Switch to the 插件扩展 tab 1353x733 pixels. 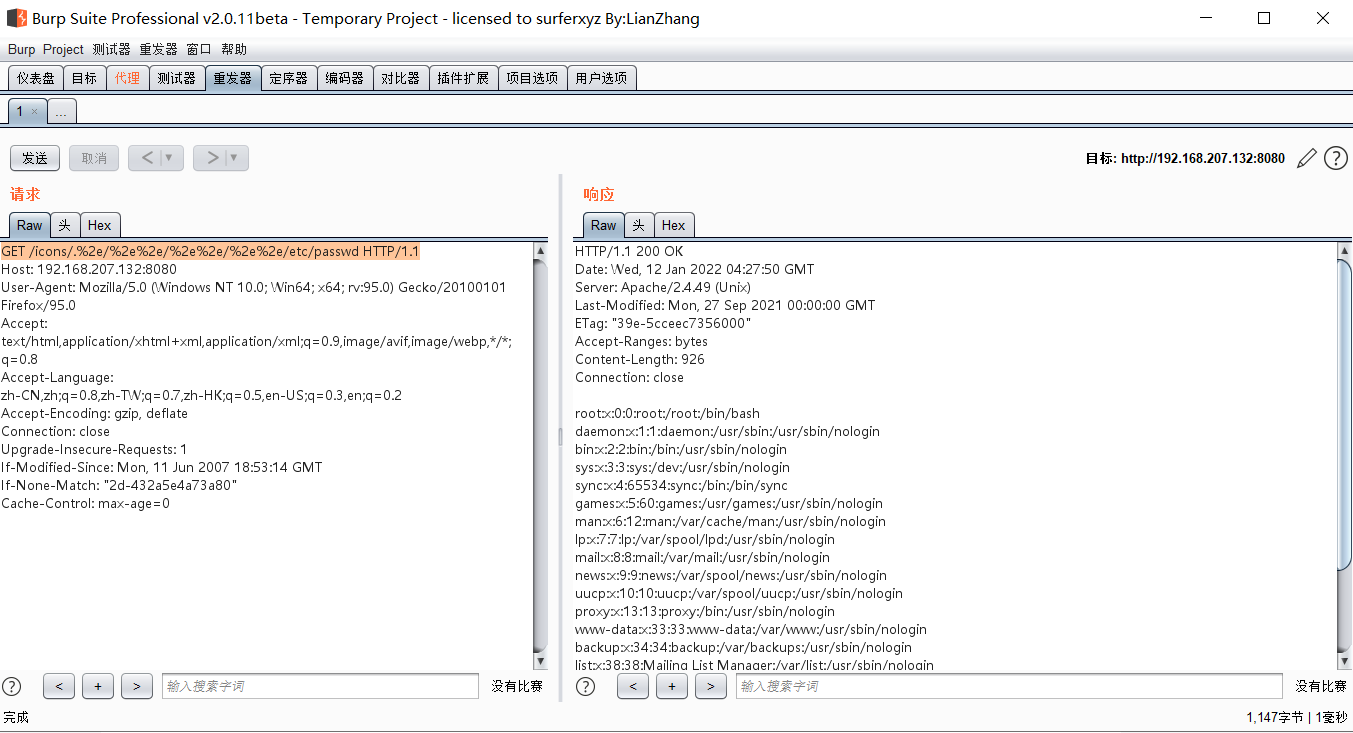[463, 78]
